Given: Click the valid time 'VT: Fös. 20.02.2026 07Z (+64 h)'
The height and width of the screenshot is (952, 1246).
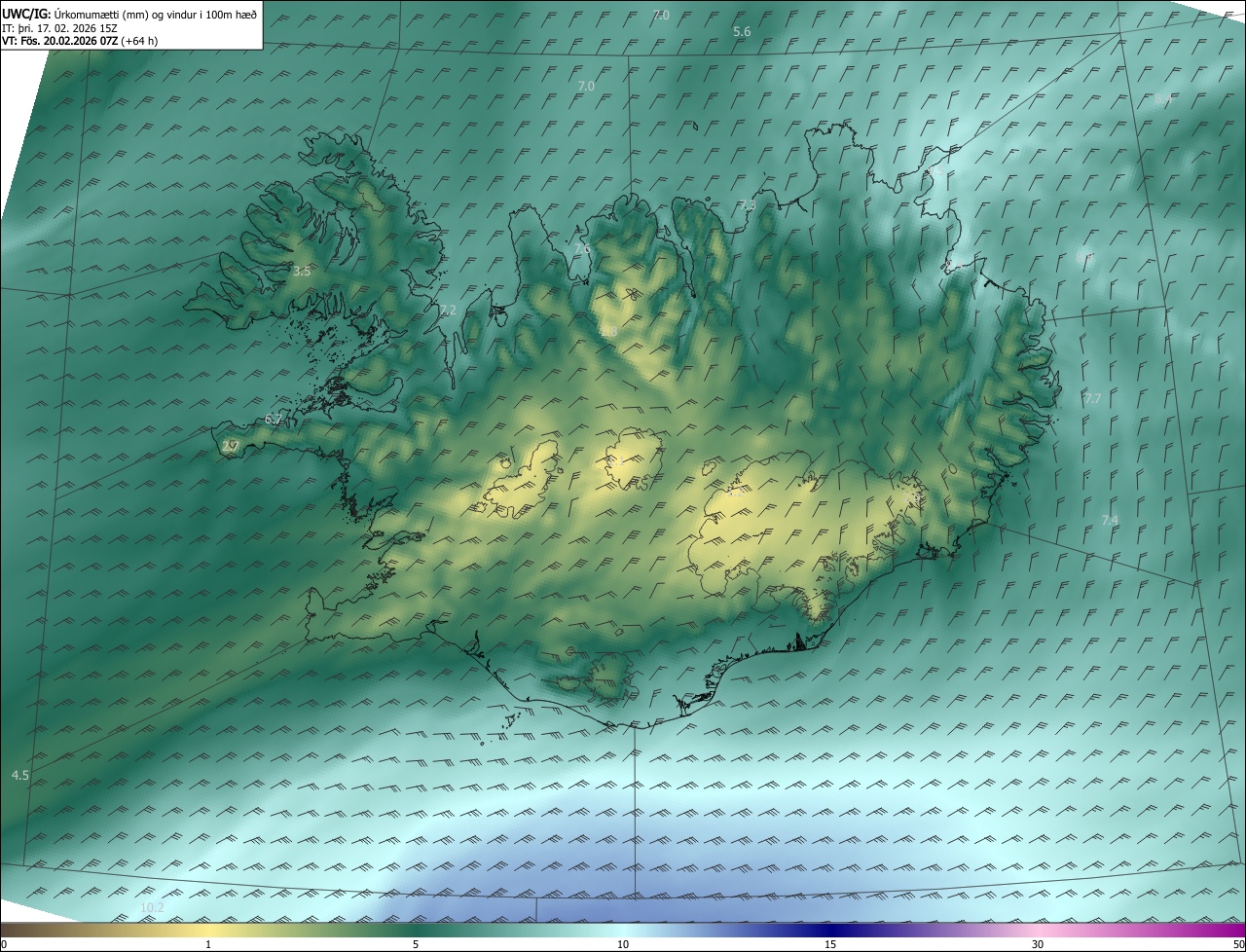Looking at the screenshot, I should tap(81, 41).
